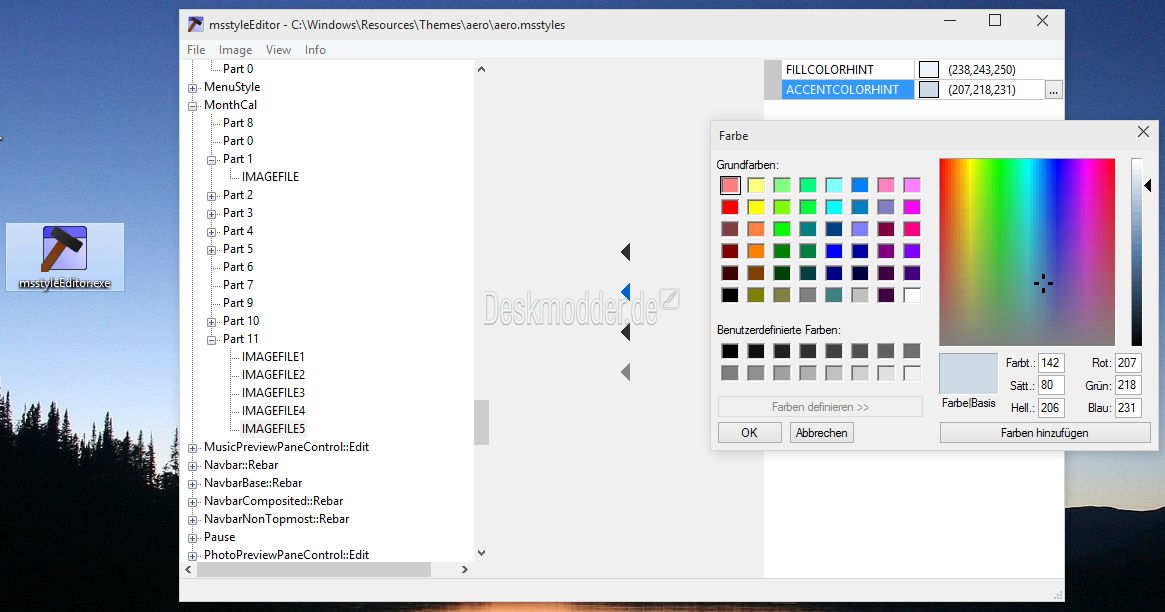Expand the MenuStyle tree node
1165x612 pixels.
(x=193, y=87)
